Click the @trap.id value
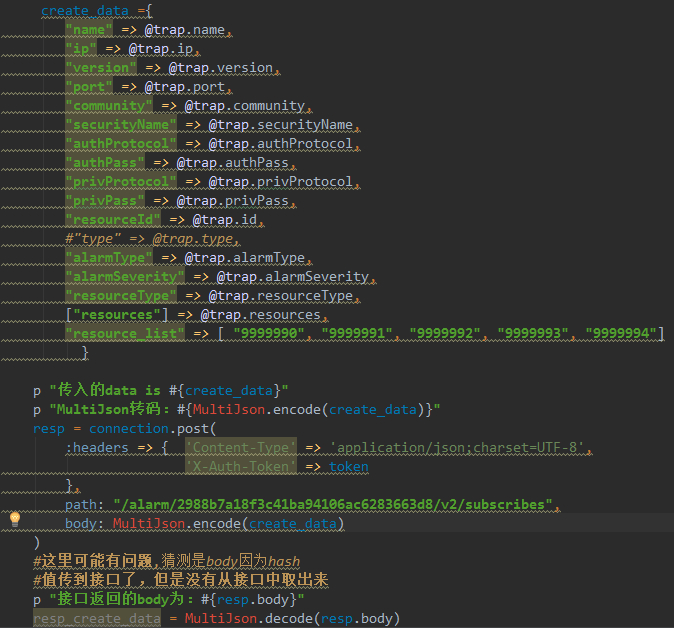The height and width of the screenshot is (628, 674). tap(225, 220)
